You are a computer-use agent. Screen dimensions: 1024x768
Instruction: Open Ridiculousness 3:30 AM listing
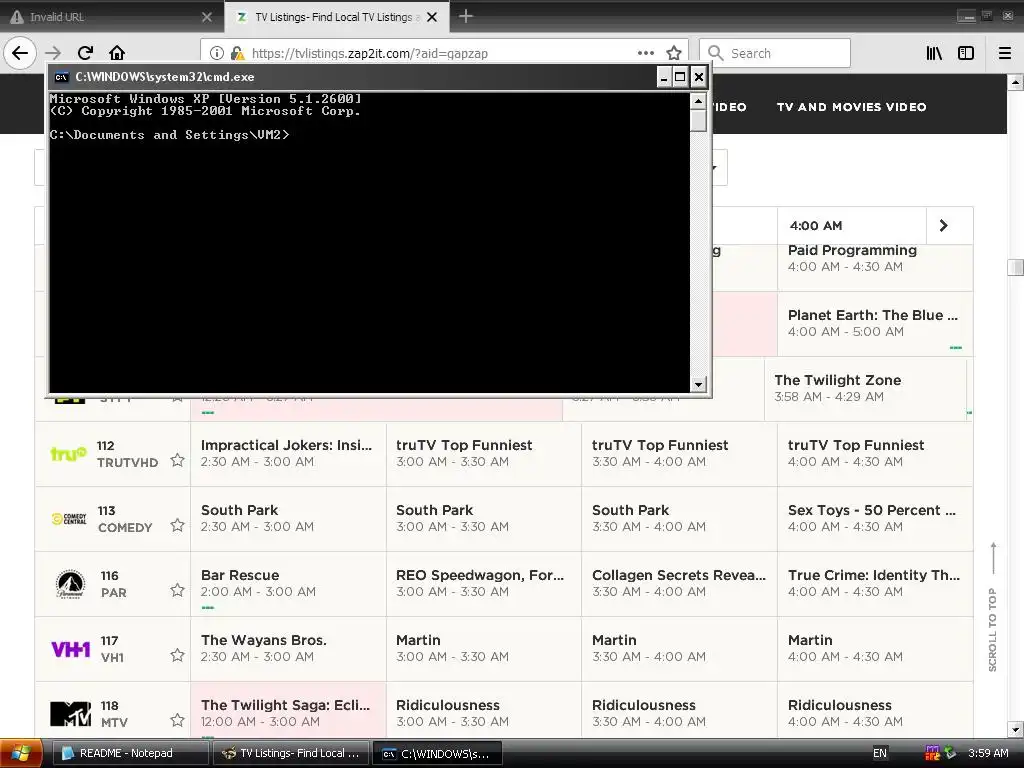(679, 711)
